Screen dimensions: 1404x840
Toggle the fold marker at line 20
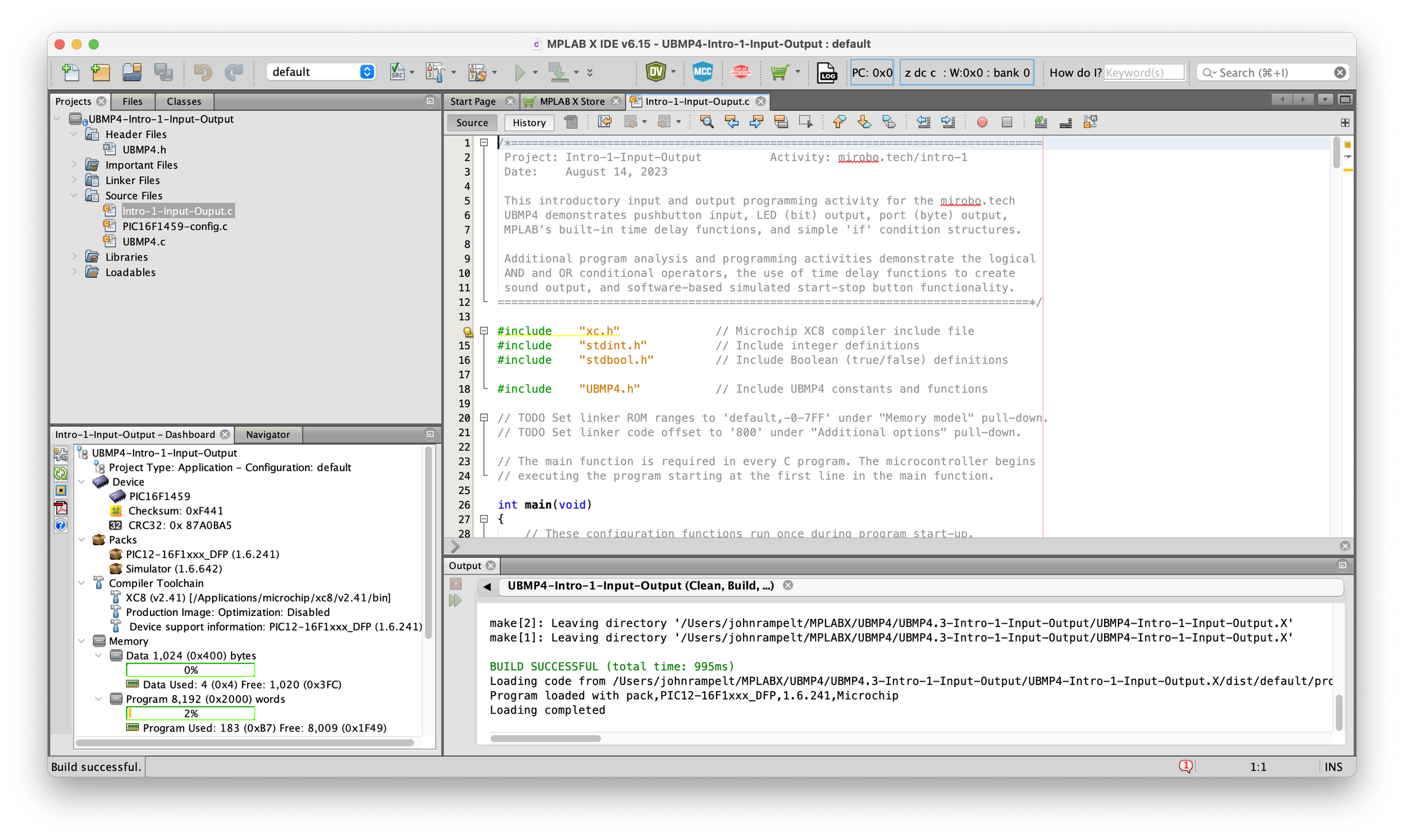pos(484,418)
